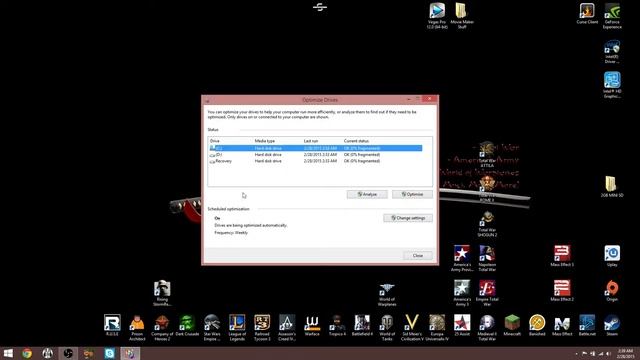Click the Optimize button

click(x=412, y=194)
